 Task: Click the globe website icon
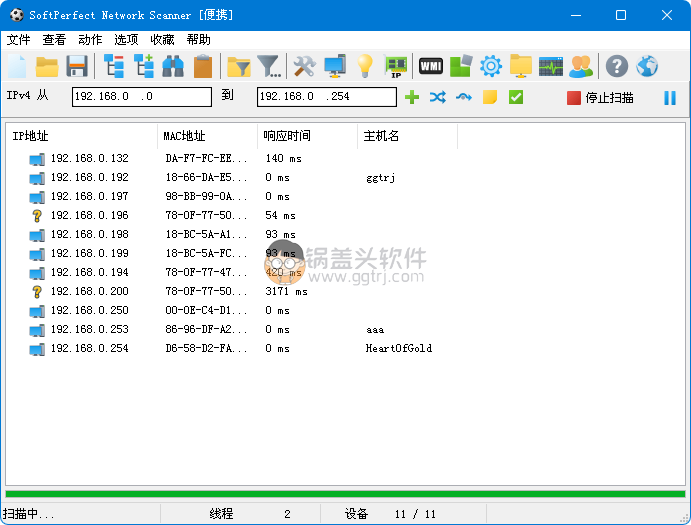647,67
